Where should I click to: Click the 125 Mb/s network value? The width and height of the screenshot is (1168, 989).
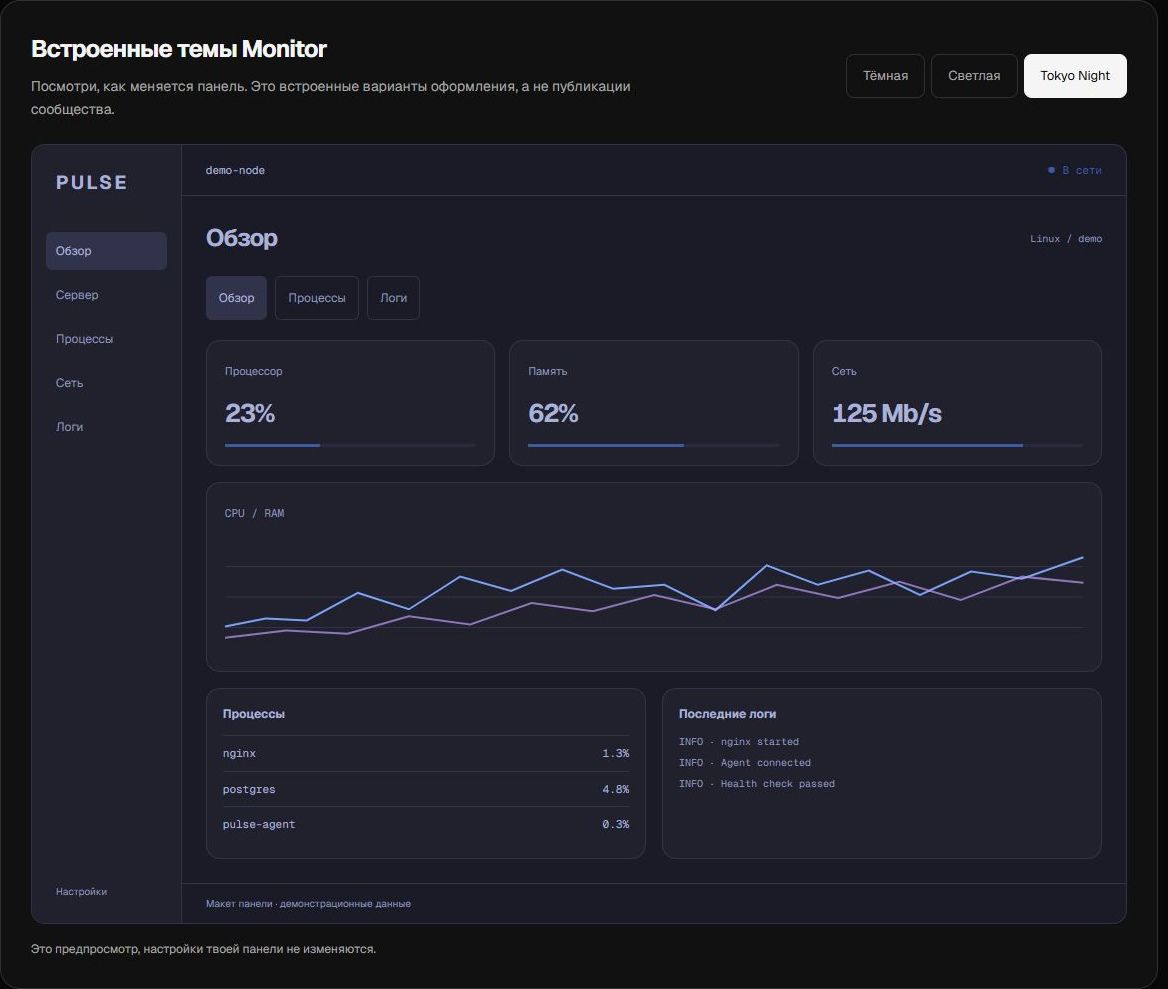coord(886,413)
